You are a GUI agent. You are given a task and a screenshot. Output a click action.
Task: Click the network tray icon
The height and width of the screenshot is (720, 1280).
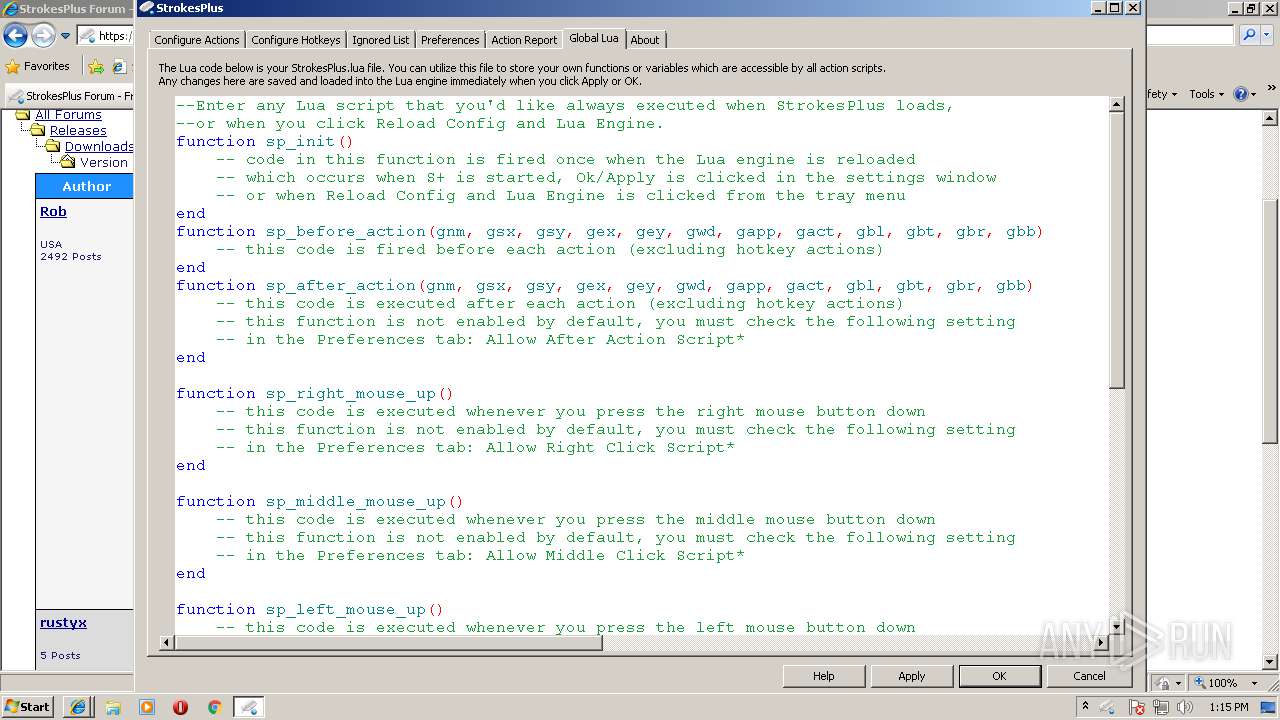[1162, 707]
